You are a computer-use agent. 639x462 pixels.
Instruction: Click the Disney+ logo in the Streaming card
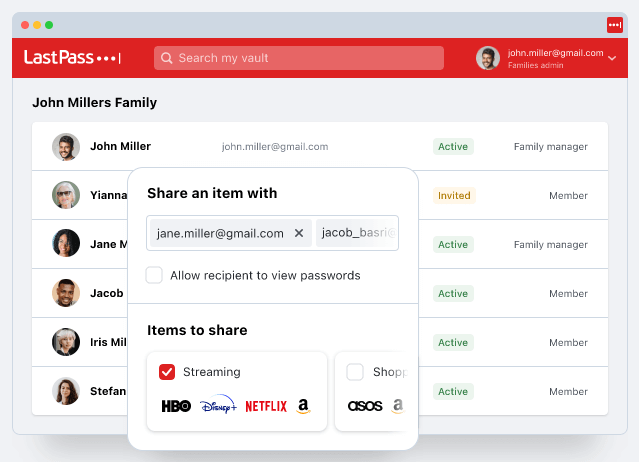[218, 404]
